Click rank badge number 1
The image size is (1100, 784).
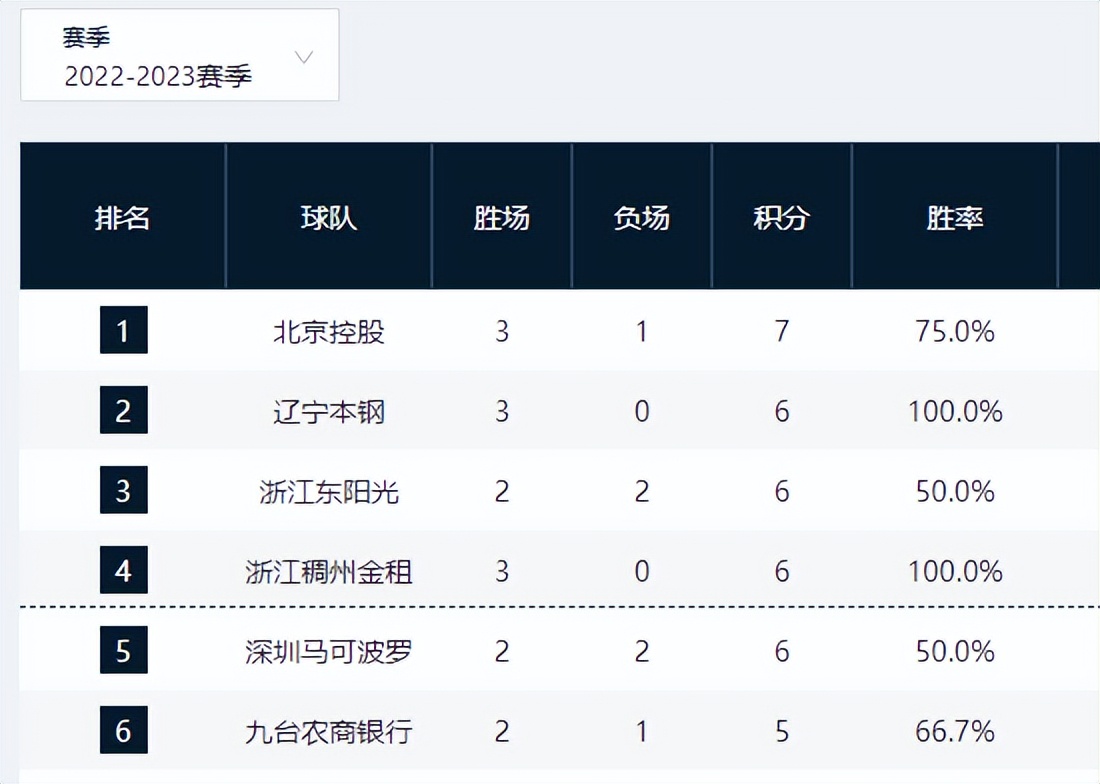coord(123,331)
